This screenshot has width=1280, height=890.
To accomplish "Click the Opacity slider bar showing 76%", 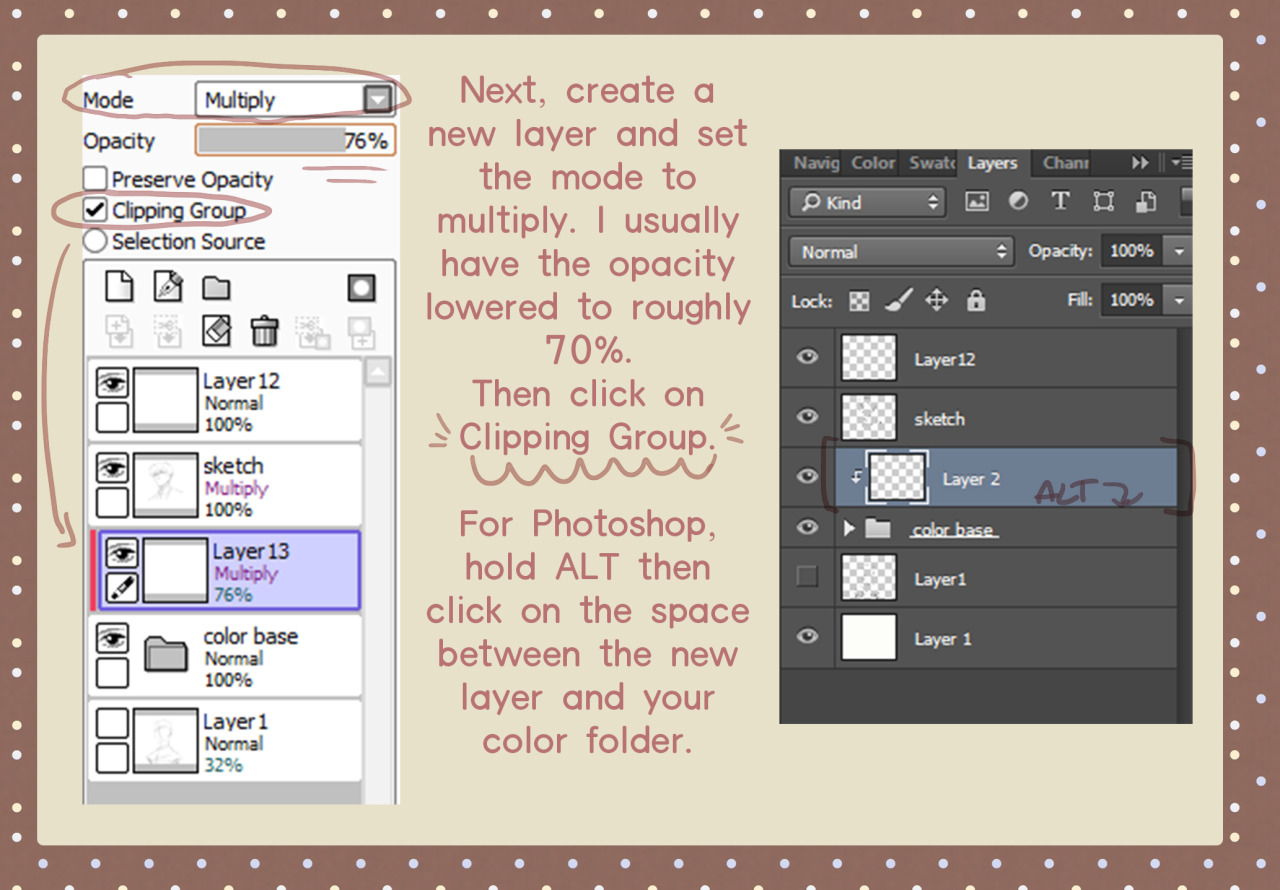I will [295, 141].
